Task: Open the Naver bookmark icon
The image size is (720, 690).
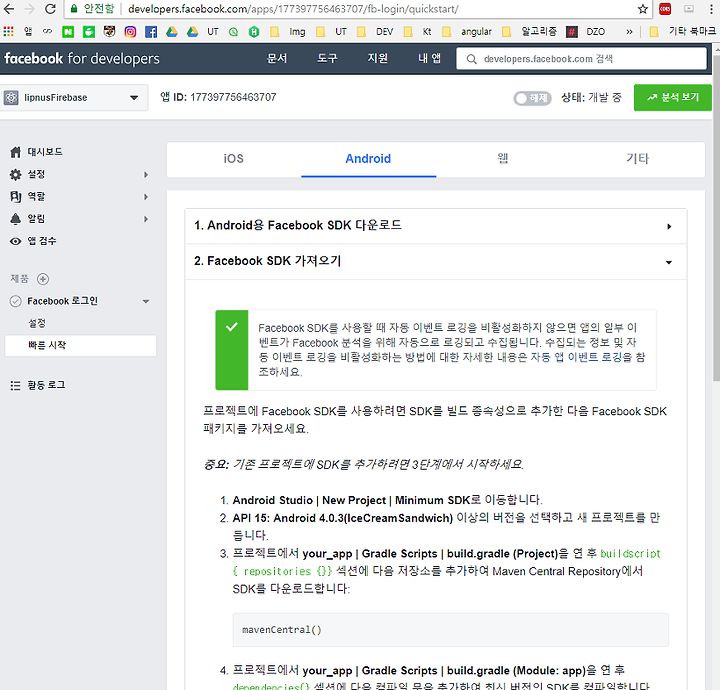Action: (68, 31)
